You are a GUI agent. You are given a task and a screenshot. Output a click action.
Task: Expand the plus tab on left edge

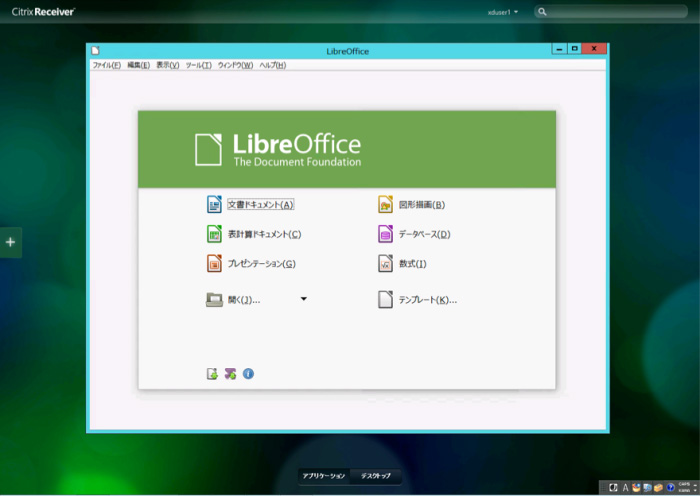click(x=10, y=242)
